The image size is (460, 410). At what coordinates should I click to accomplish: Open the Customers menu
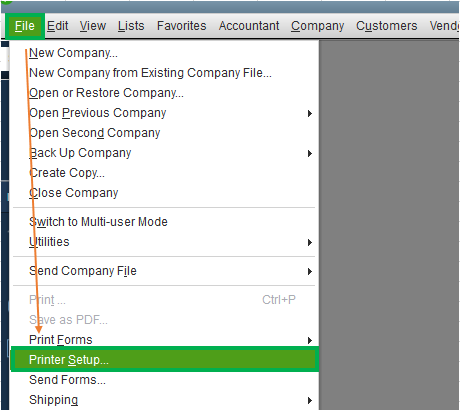pos(387,26)
